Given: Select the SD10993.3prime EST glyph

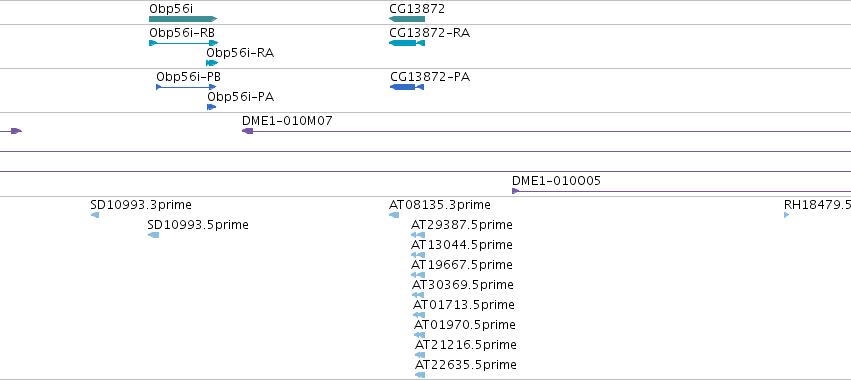Looking at the screenshot, I should click(95, 215).
